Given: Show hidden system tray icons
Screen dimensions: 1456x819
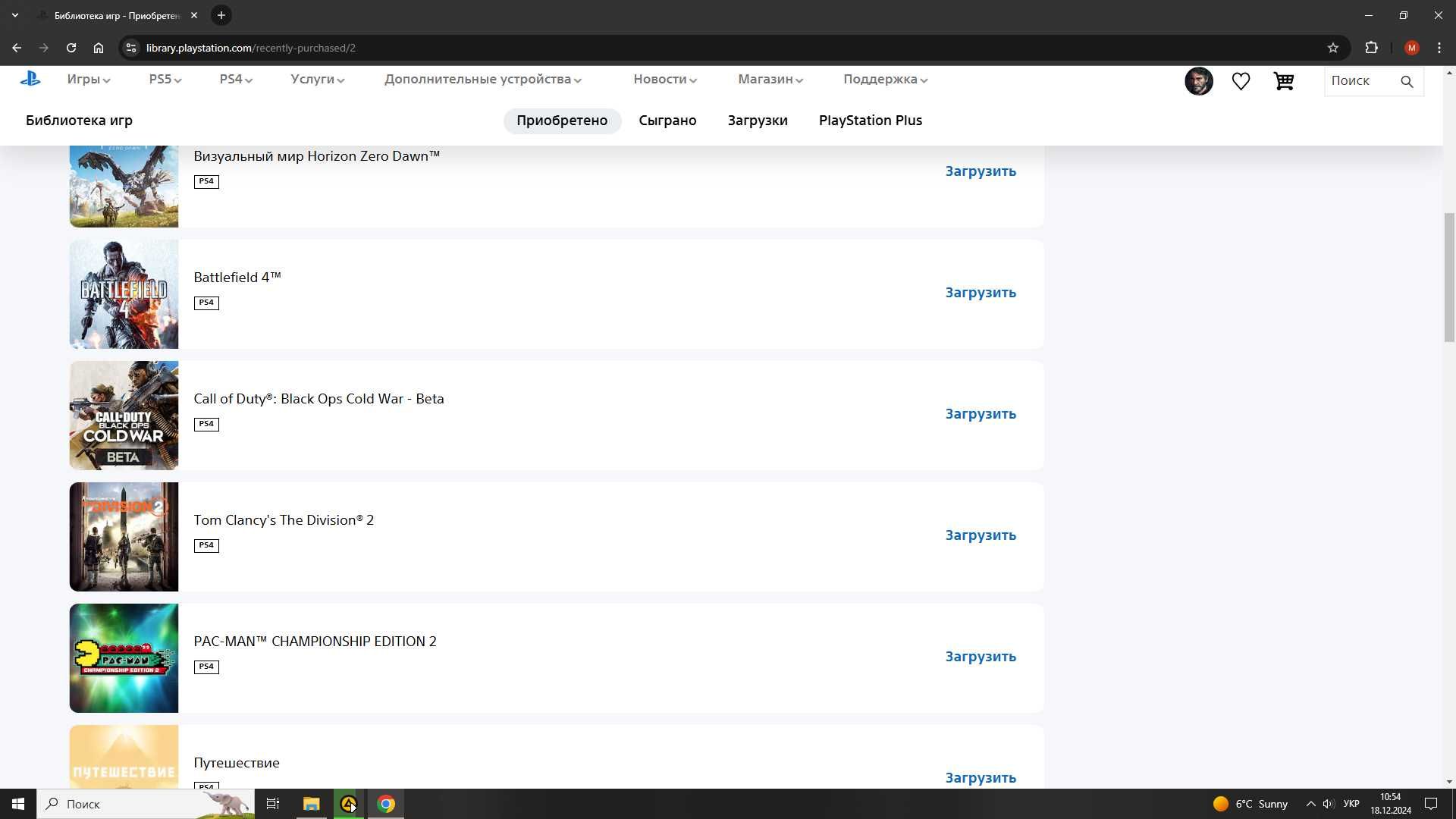Looking at the screenshot, I should (1310, 804).
